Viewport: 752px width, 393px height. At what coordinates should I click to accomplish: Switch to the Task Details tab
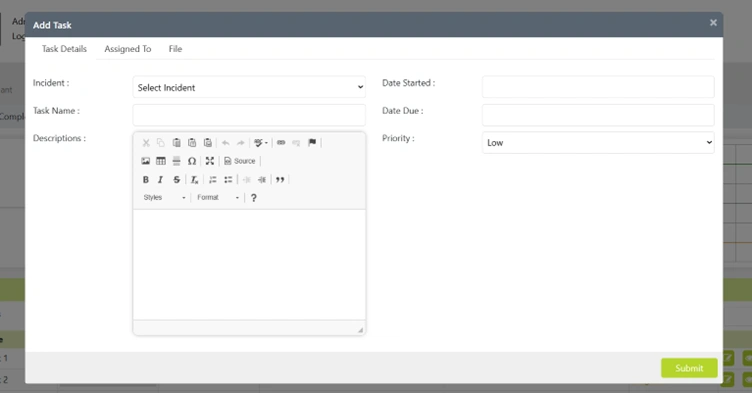pyautogui.click(x=64, y=49)
